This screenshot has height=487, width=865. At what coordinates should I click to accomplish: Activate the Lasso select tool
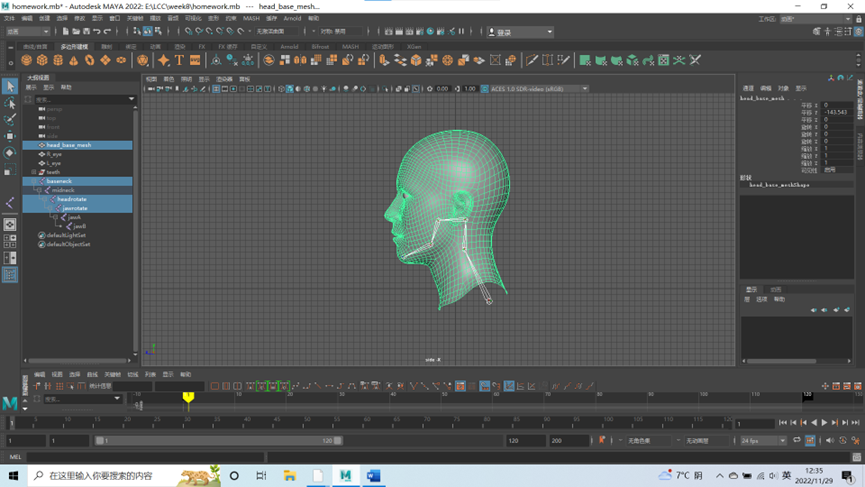coord(9,103)
